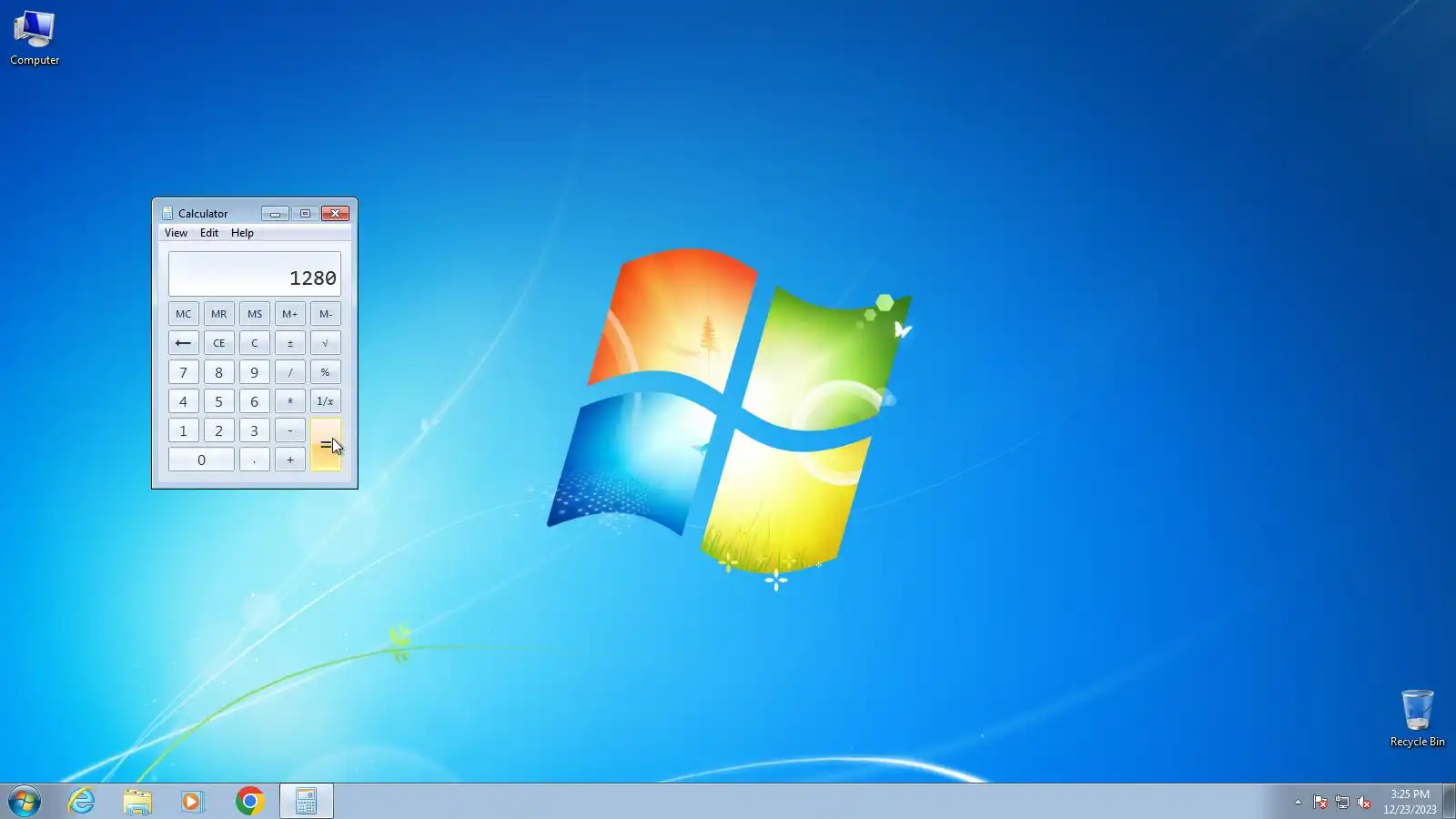Open the Calculator Help menu
1456x819 pixels.
click(242, 233)
